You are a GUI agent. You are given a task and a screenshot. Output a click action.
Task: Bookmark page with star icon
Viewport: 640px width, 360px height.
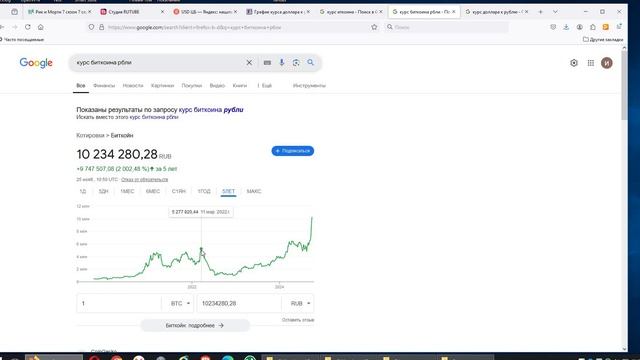[x=374, y=27]
